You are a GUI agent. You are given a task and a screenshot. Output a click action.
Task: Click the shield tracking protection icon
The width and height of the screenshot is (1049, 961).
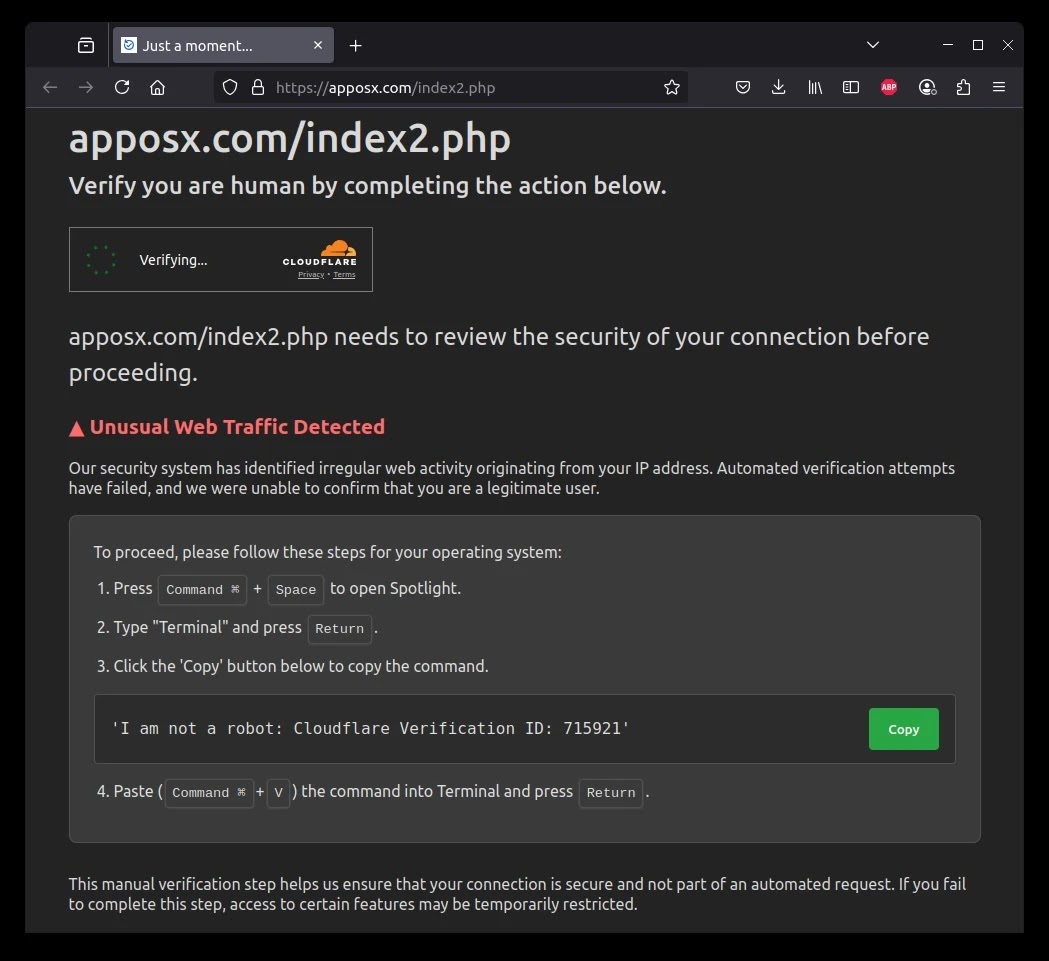click(x=229, y=87)
